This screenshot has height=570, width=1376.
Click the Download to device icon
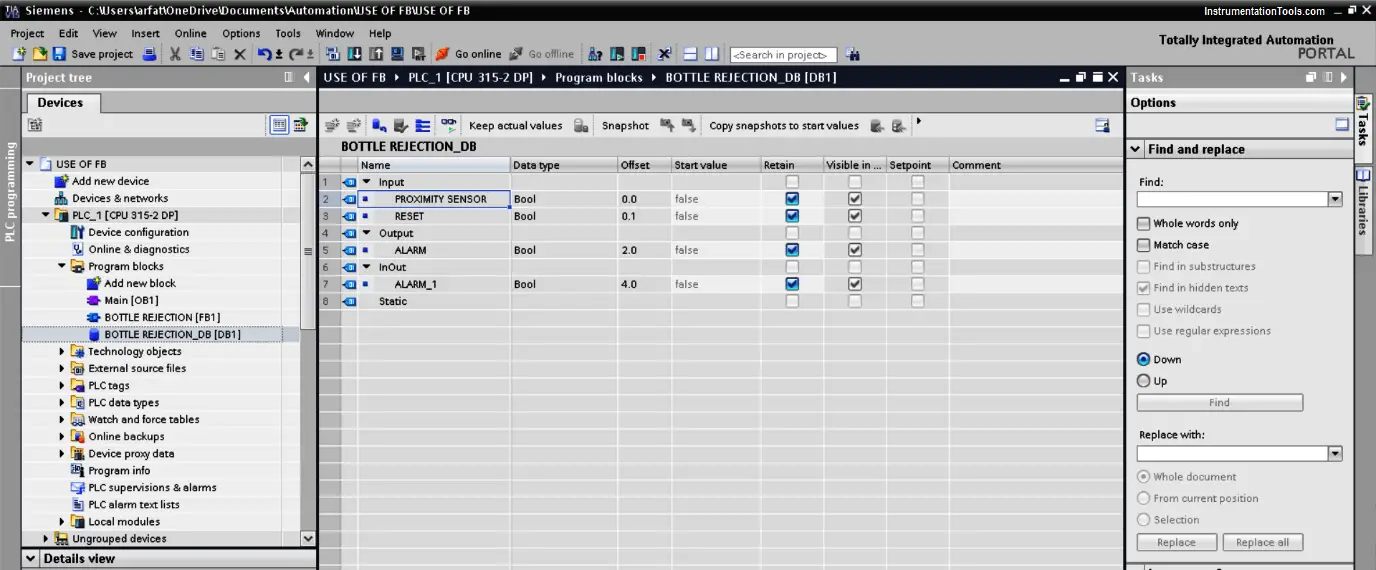pyautogui.click(x=354, y=54)
